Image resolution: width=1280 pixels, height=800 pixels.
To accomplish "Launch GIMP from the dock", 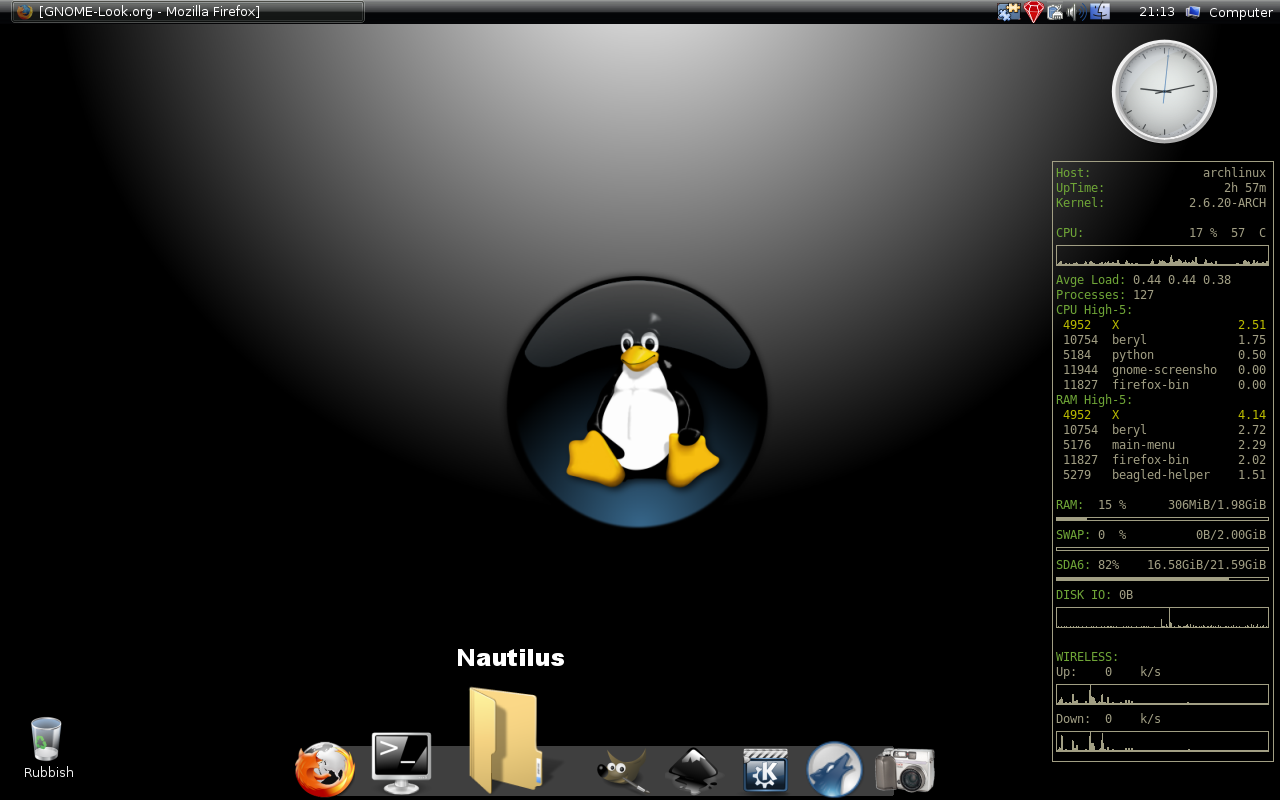I will 621,770.
